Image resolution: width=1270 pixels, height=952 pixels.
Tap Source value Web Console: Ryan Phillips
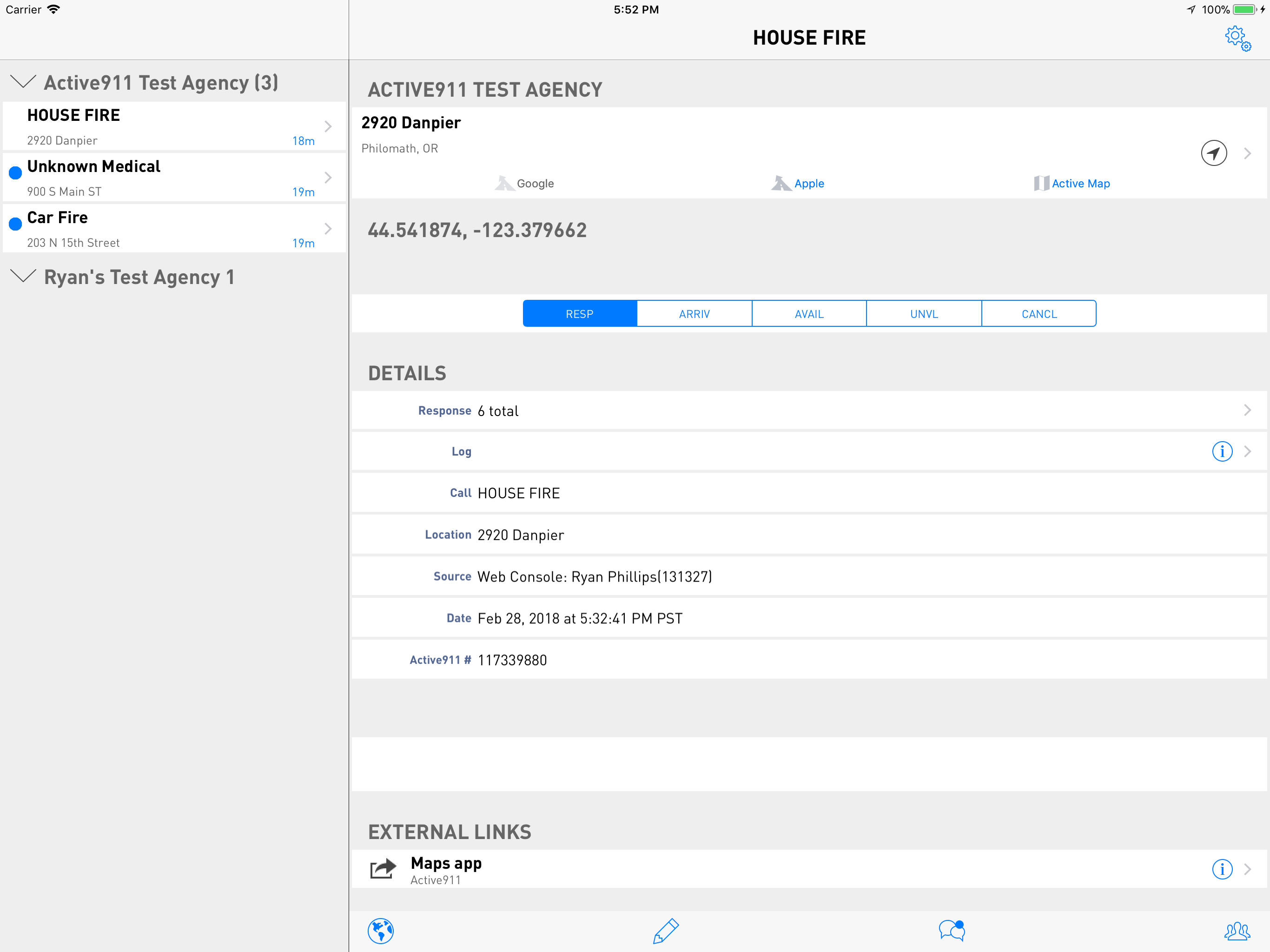[x=595, y=576]
